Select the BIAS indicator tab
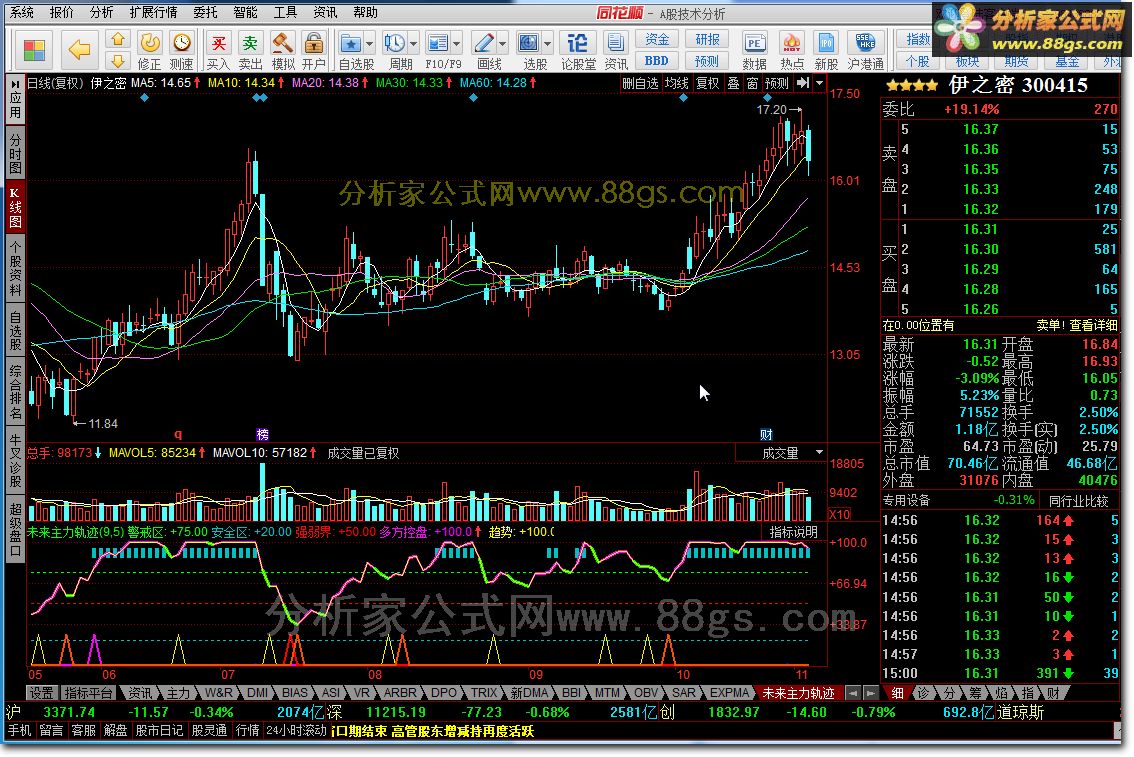1134x757 pixels. pos(294,693)
